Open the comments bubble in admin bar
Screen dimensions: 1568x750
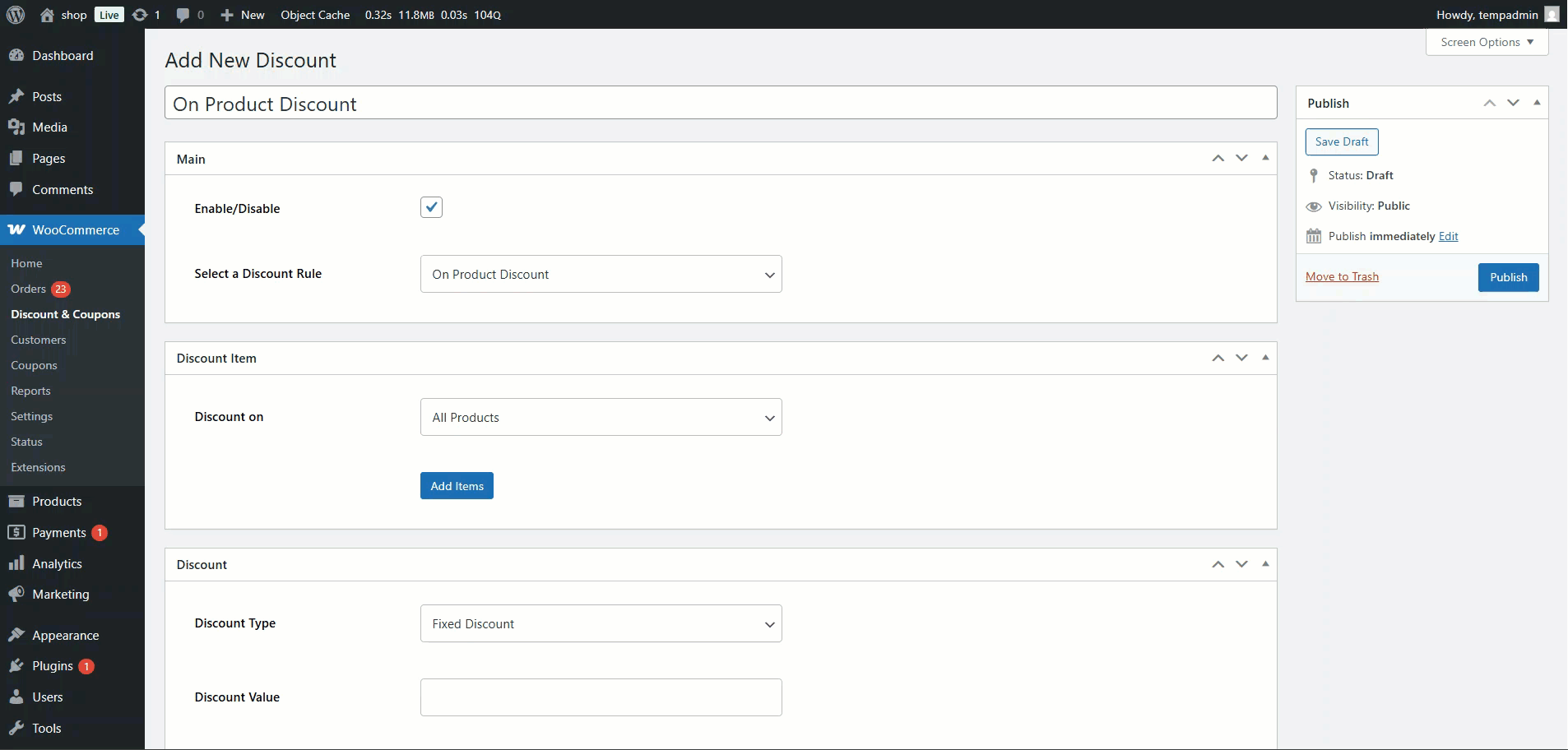click(x=183, y=15)
